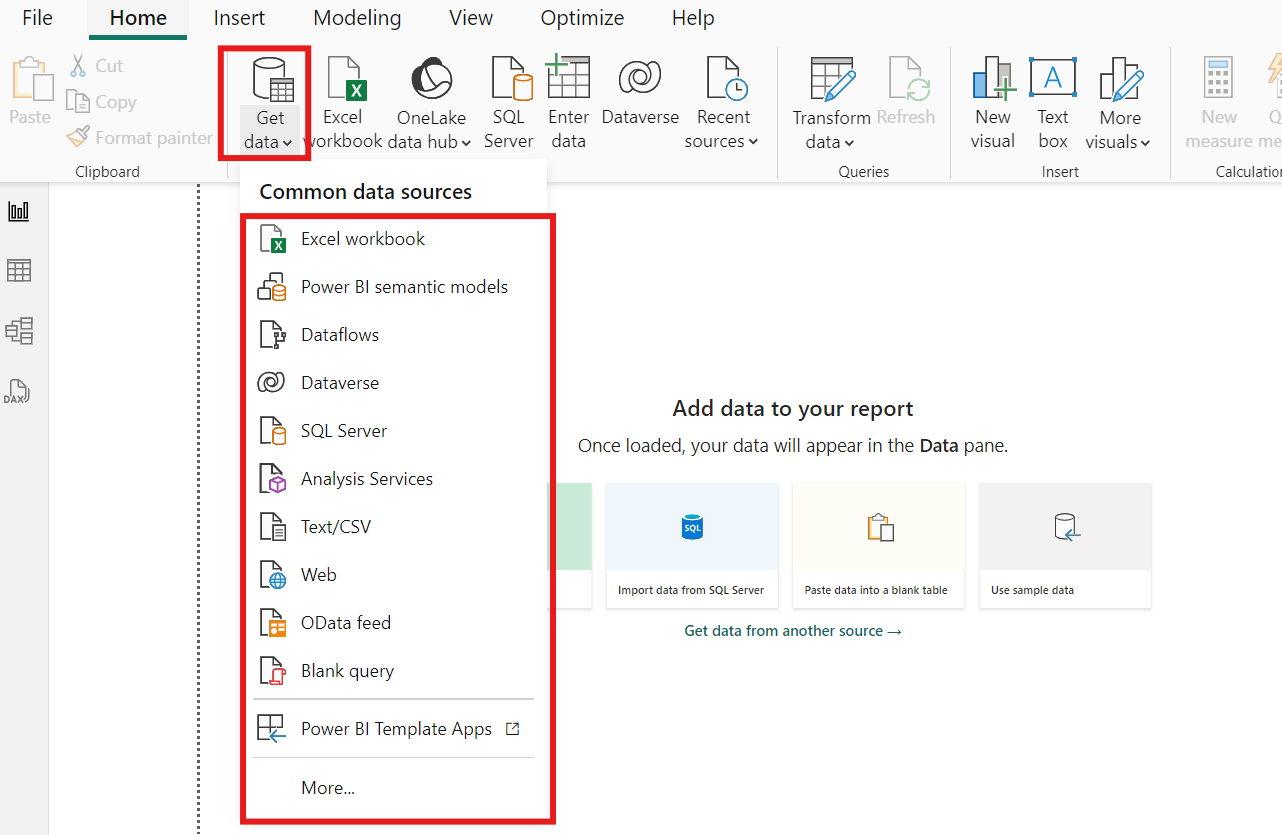Choose Blank query option
Viewport: 1282px width, 835px height.
point(394,671)
